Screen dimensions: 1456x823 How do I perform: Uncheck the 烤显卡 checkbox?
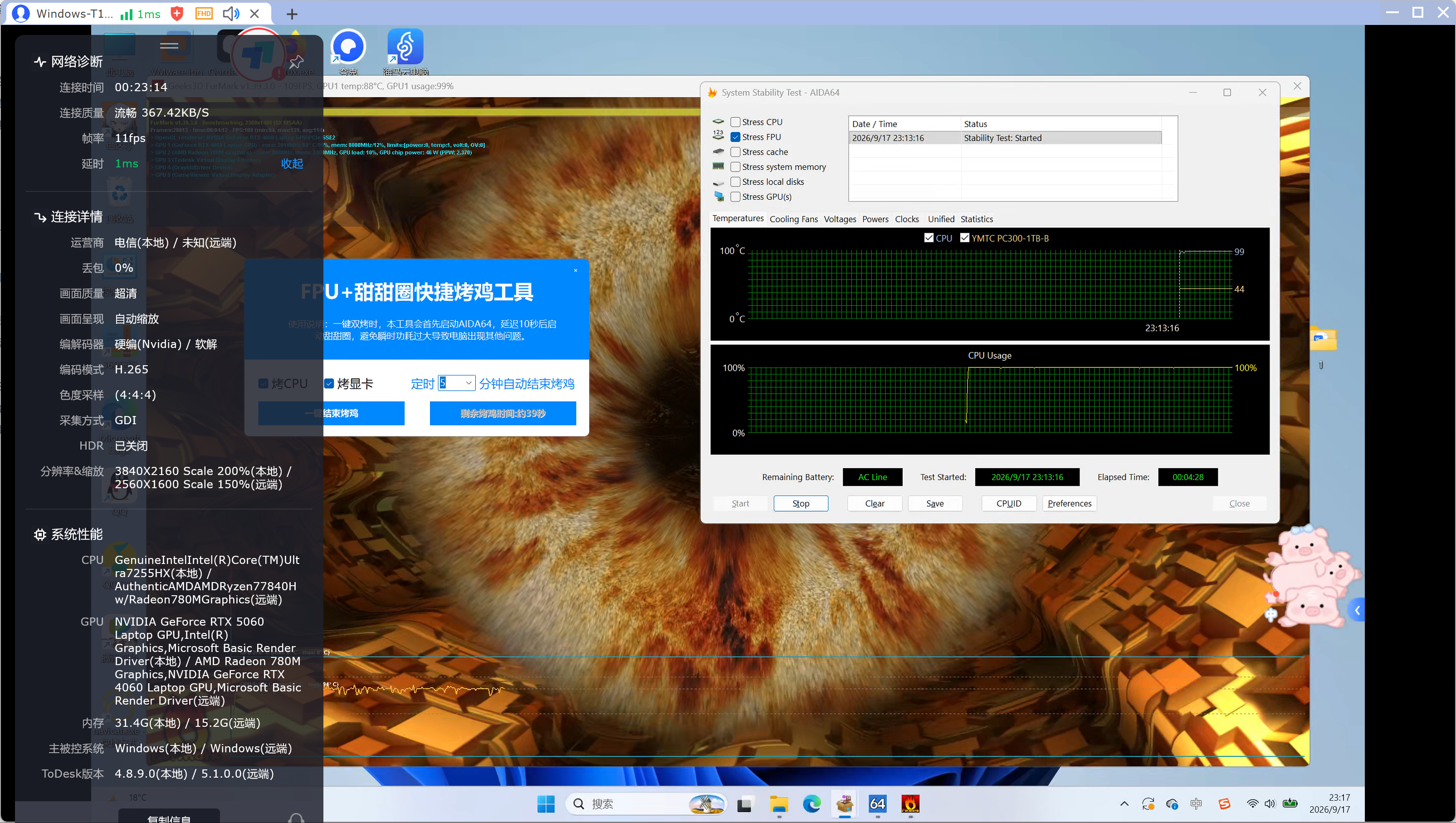tap(329, 383)
